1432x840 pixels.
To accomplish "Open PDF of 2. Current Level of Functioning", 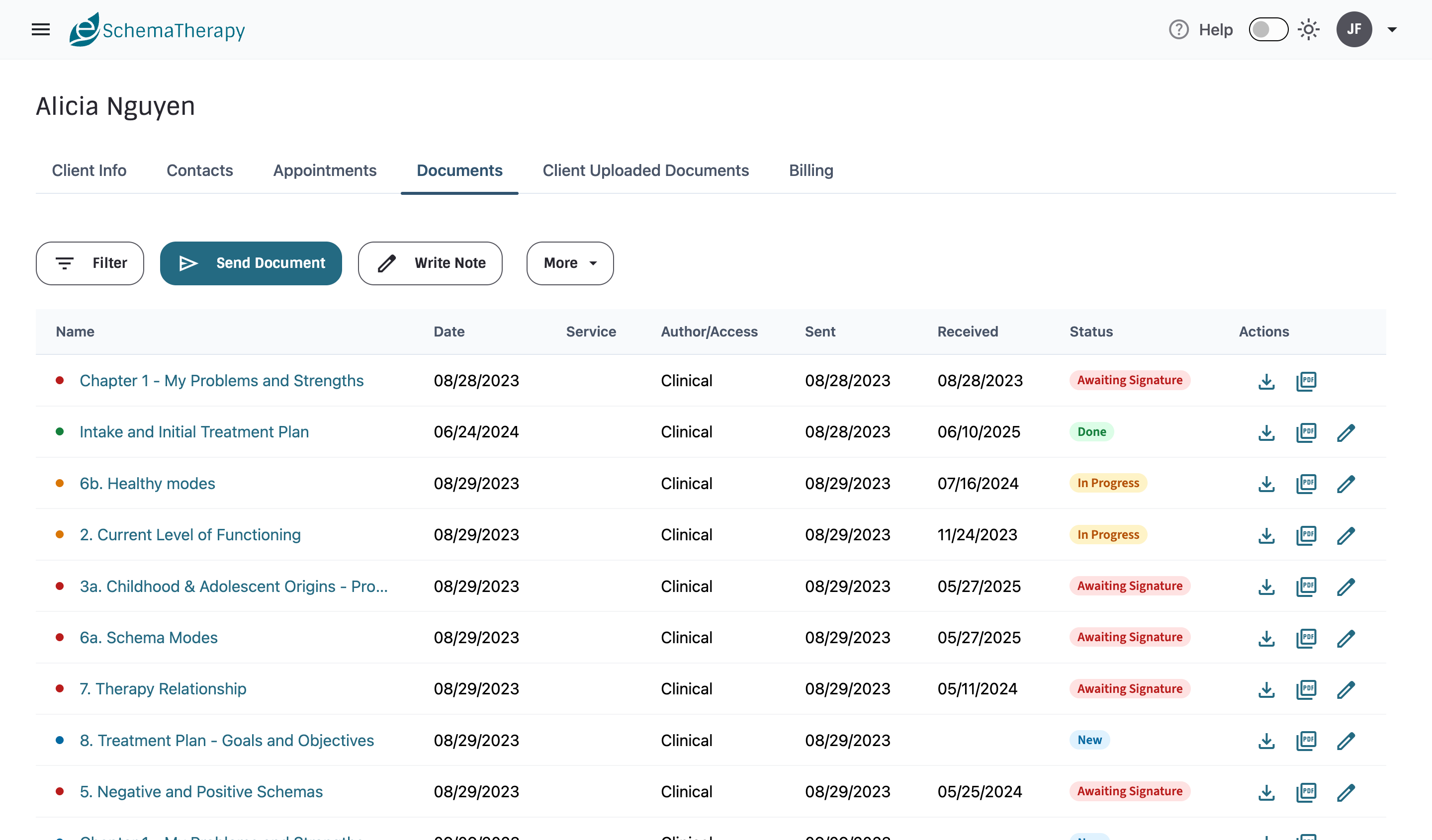I will pyautogui.click(x=1306, y=536).
